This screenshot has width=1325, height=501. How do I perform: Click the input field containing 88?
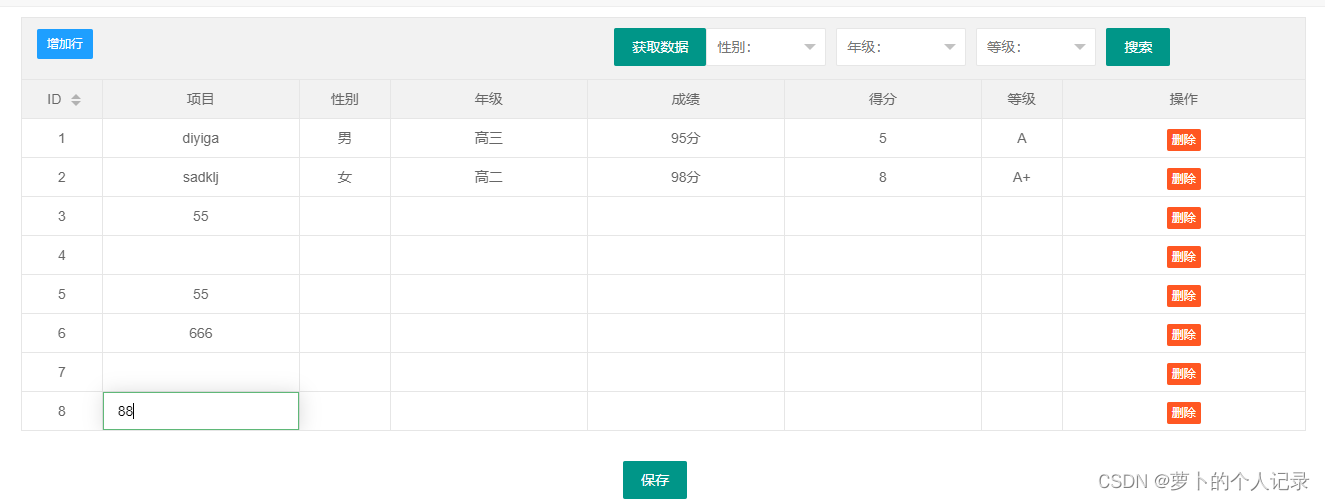(x=201, y=411)
